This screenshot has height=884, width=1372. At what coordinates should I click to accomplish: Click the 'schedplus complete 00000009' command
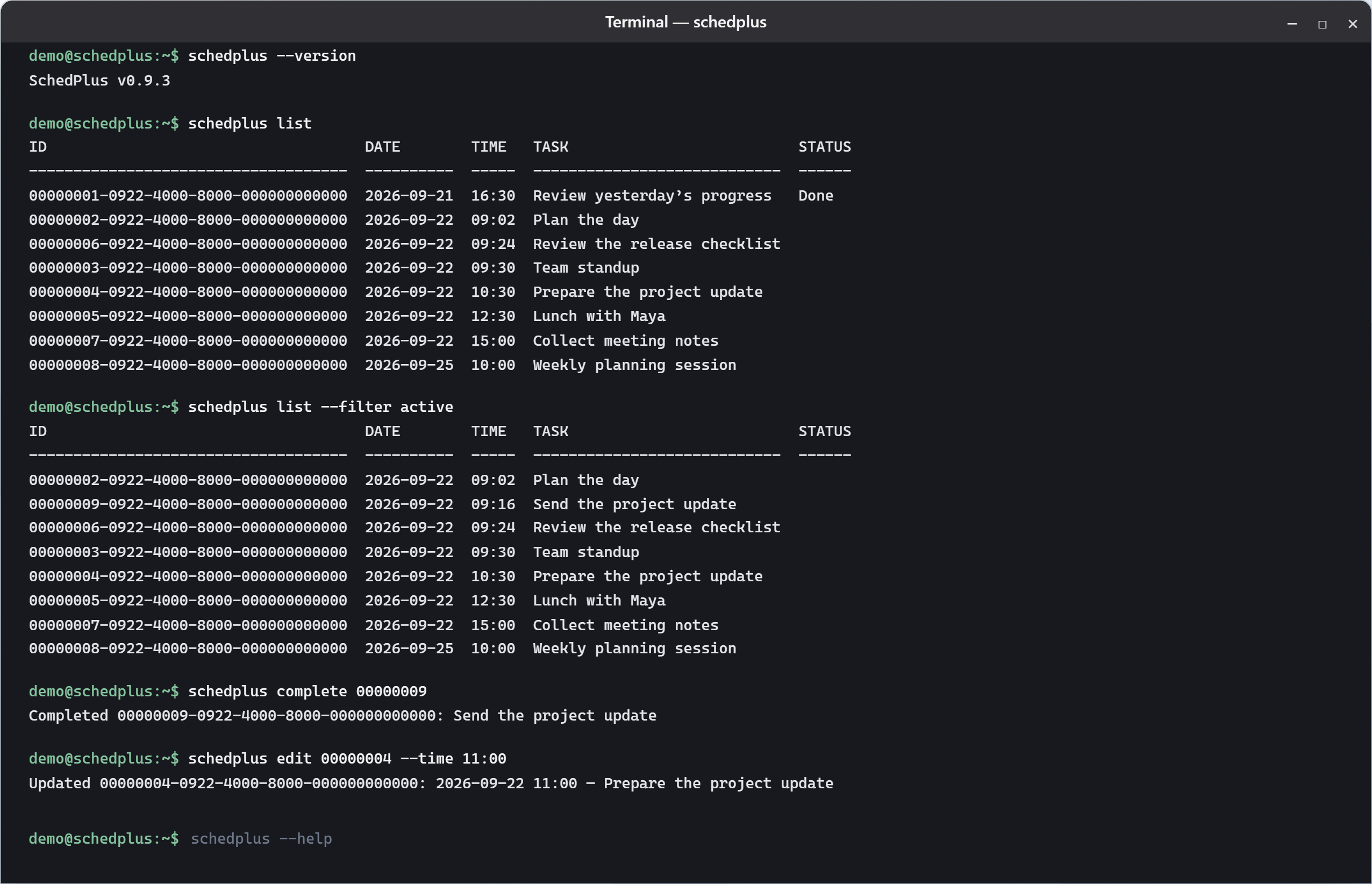tap(308, 691)
